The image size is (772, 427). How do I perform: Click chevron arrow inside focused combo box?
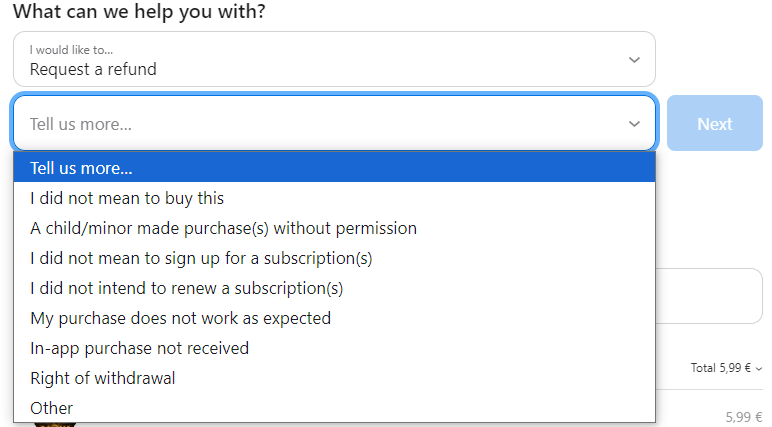pyautogui.click(x=634, y=124)
